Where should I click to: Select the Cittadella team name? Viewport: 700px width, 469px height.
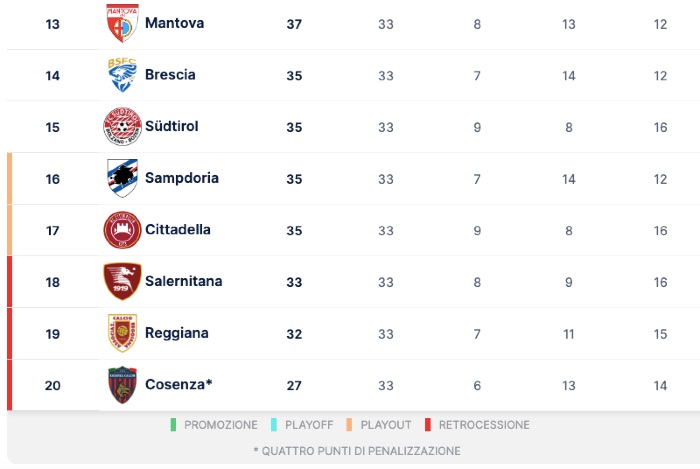click(178, 230)
